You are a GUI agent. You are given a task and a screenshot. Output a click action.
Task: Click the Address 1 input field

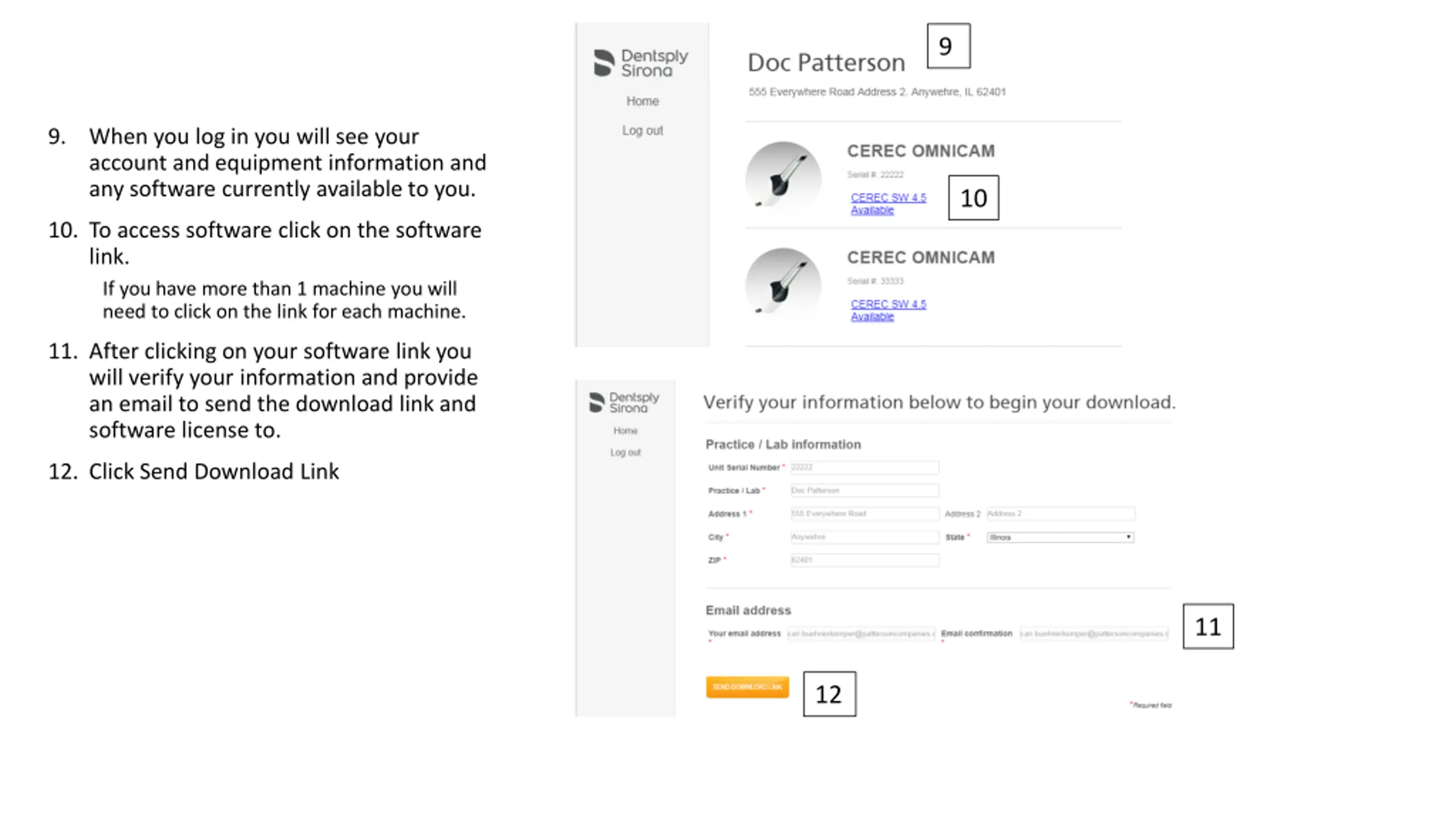pos(864,514)
